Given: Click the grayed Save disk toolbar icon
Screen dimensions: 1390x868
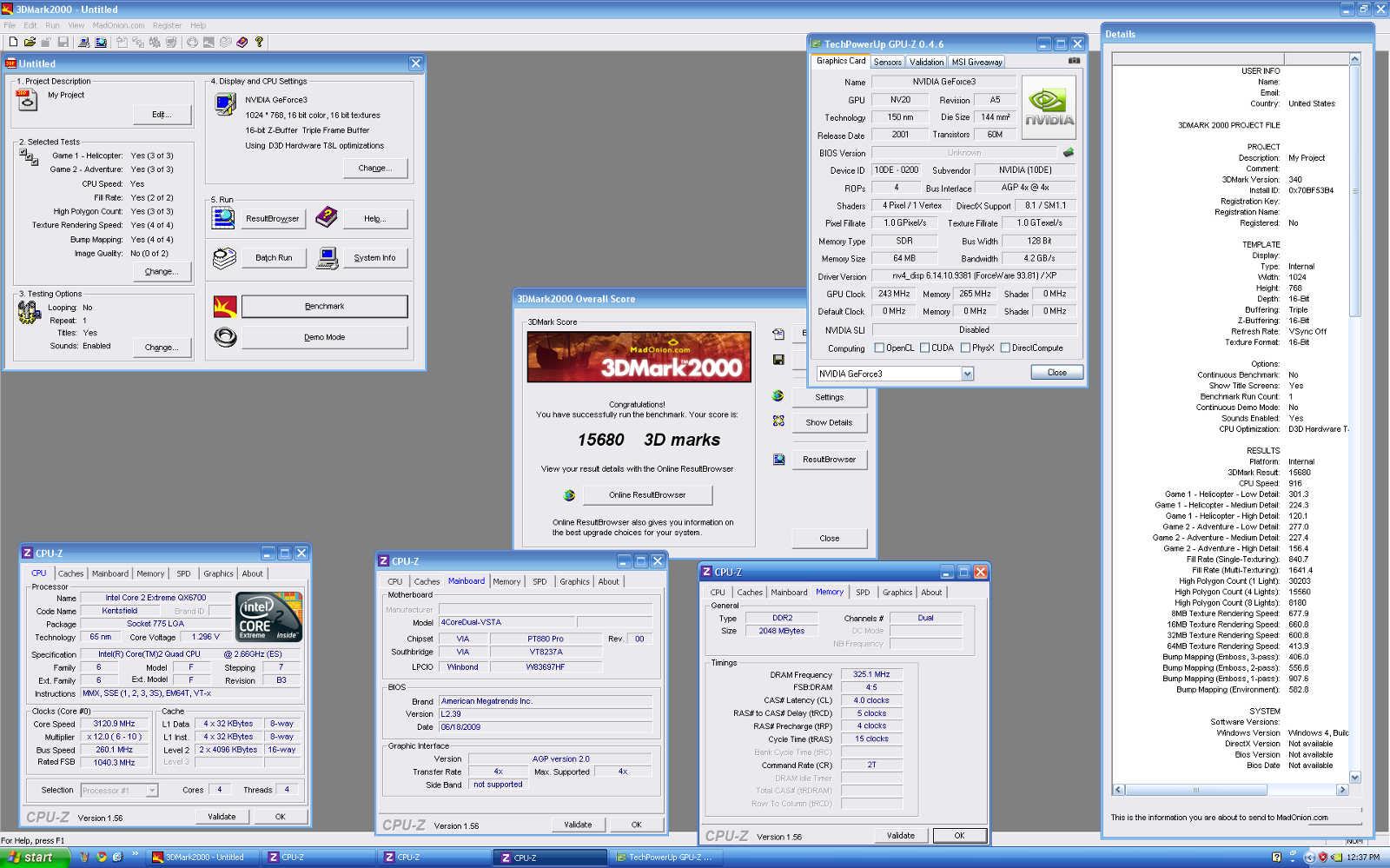Looking at the screenshot, I should [63, 42].
